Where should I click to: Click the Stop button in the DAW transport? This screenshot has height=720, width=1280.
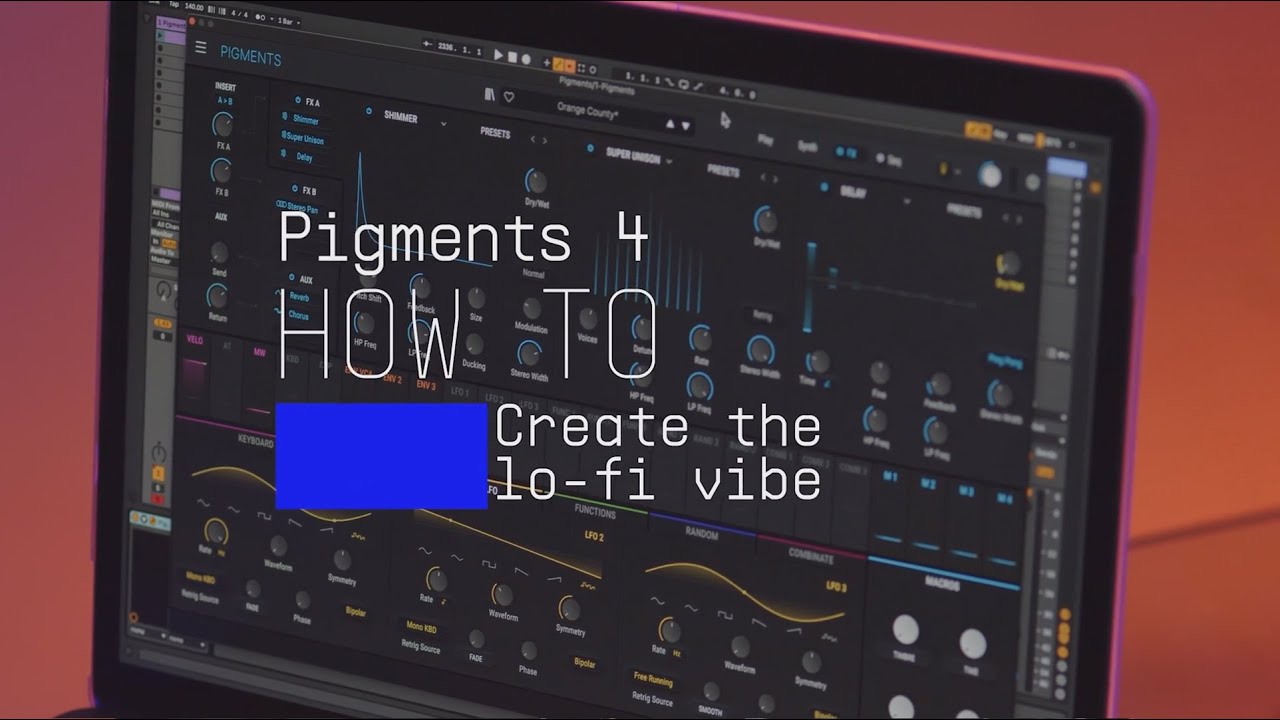click(x=512, y=58)
